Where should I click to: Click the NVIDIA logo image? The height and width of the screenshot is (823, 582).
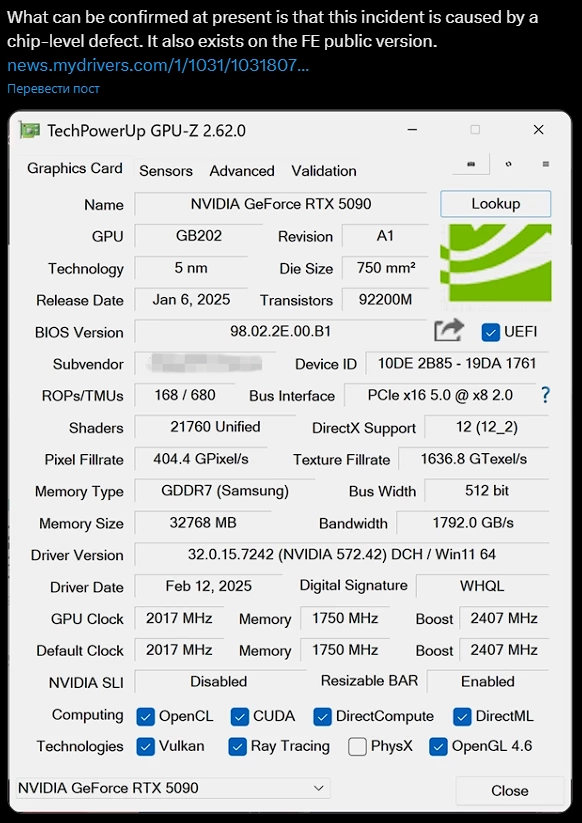pyautogui.click(x=495, y=262)
